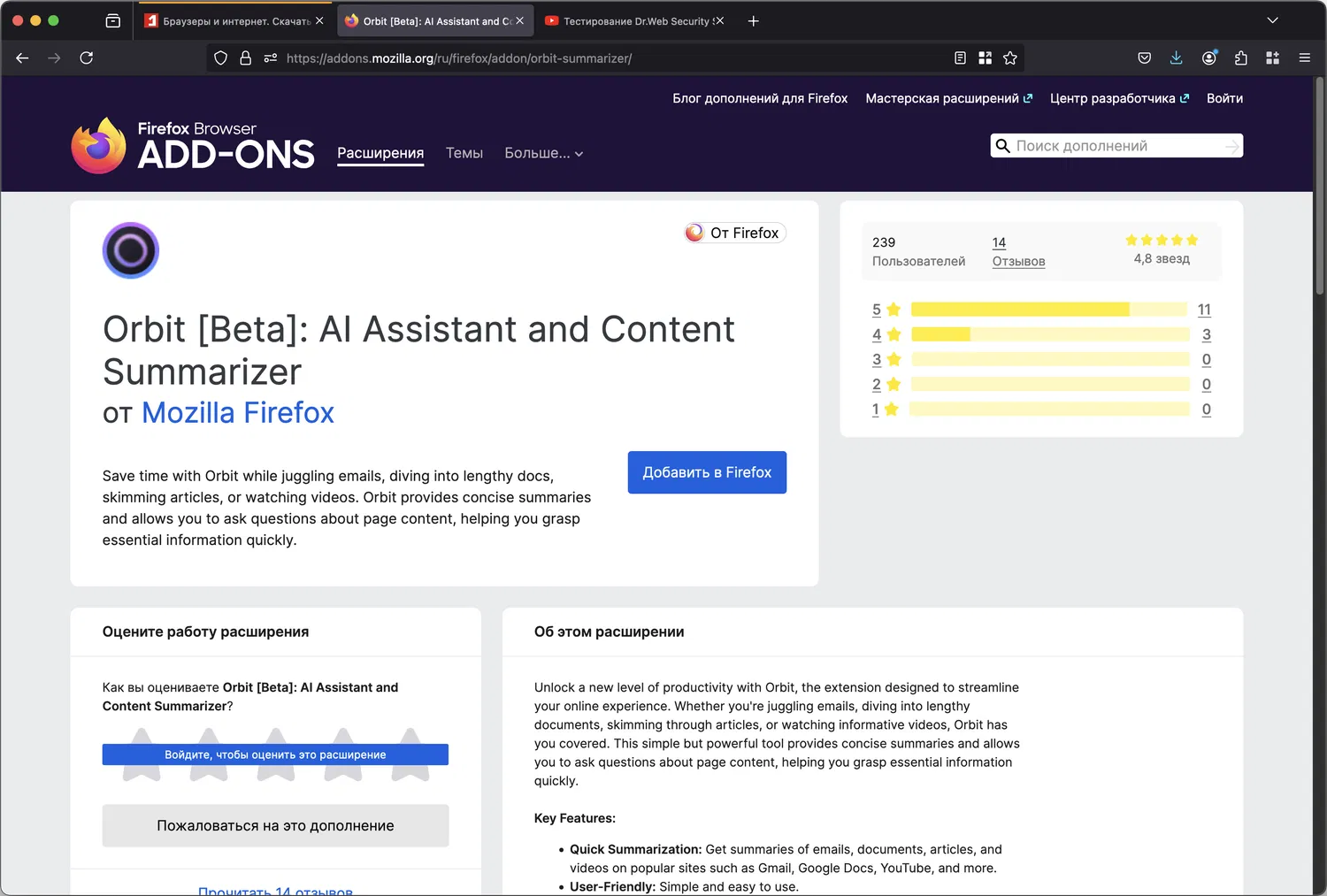The height and width of the screenshot is (896, 1327).
Task: Open the Mozilla Firefox author link
Action: [x=238, y=413]
